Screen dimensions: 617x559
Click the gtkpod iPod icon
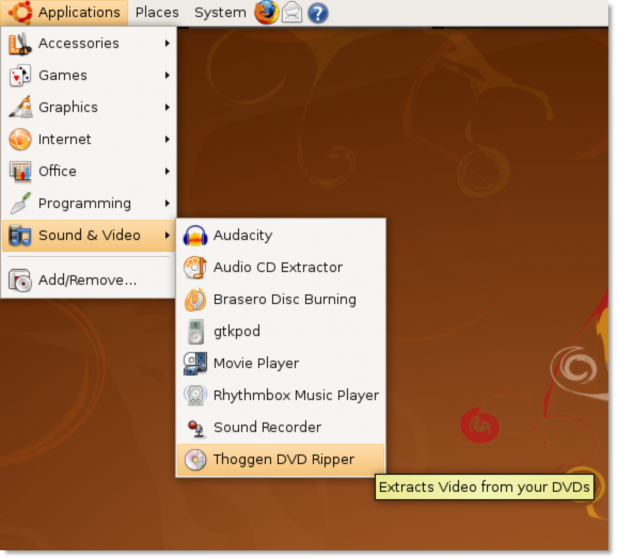coord(196,332)
